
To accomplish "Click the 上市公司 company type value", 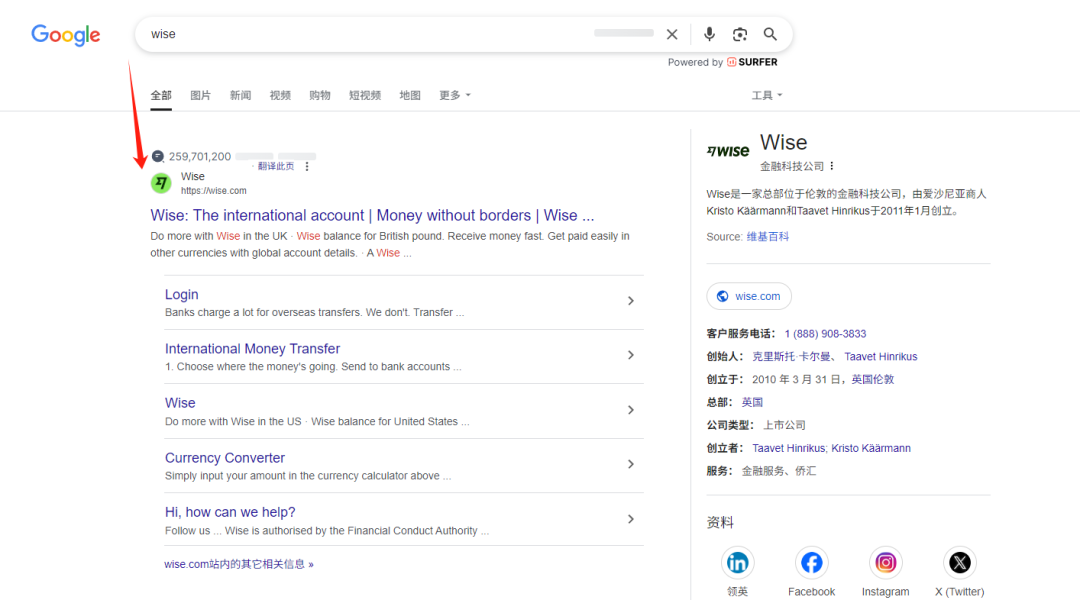I will [784, 425].
